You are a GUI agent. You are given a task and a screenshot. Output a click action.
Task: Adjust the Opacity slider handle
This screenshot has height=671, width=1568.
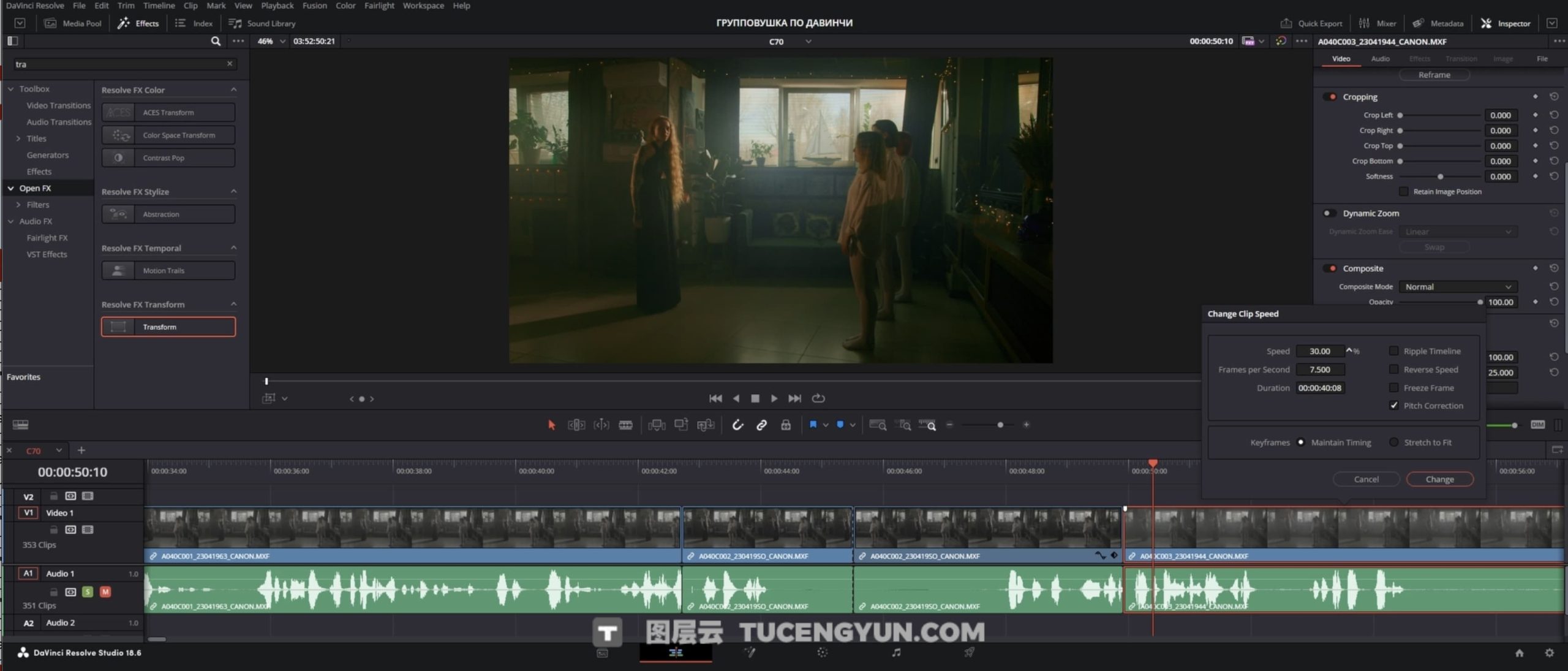1480,302
